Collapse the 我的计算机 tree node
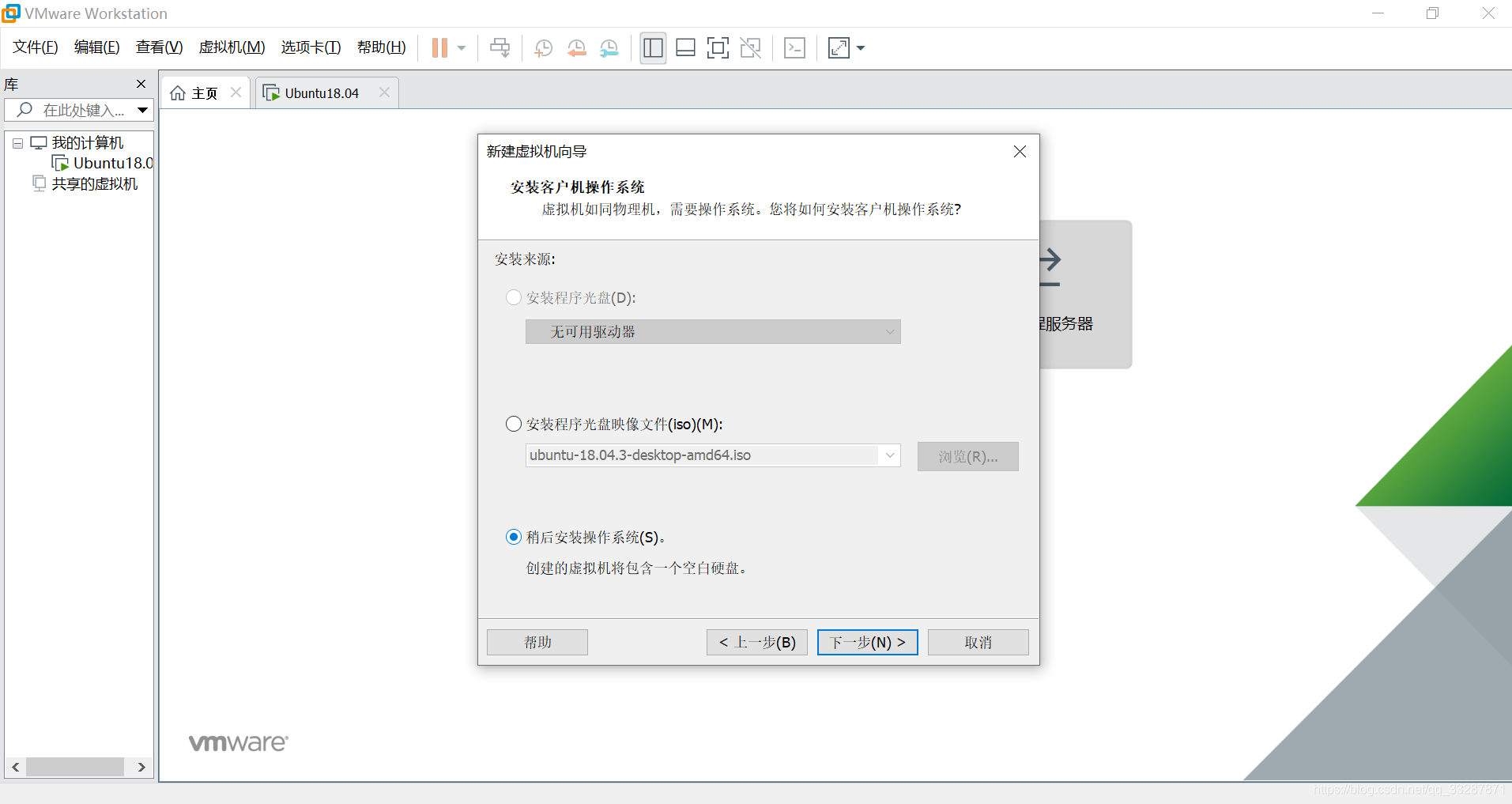This screenshot has height=804, width=1512. click(x=17, y=143)
